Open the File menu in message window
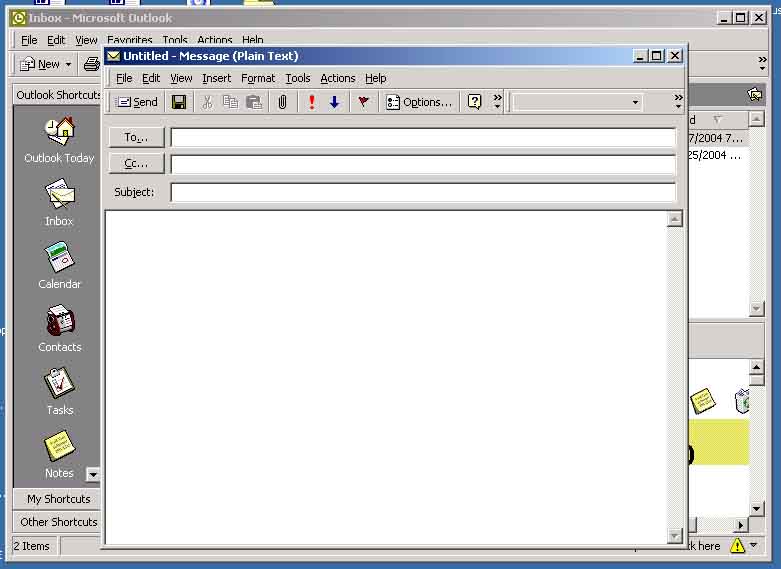The width and height of the screenshot is (781, 569). click(124, 78)
